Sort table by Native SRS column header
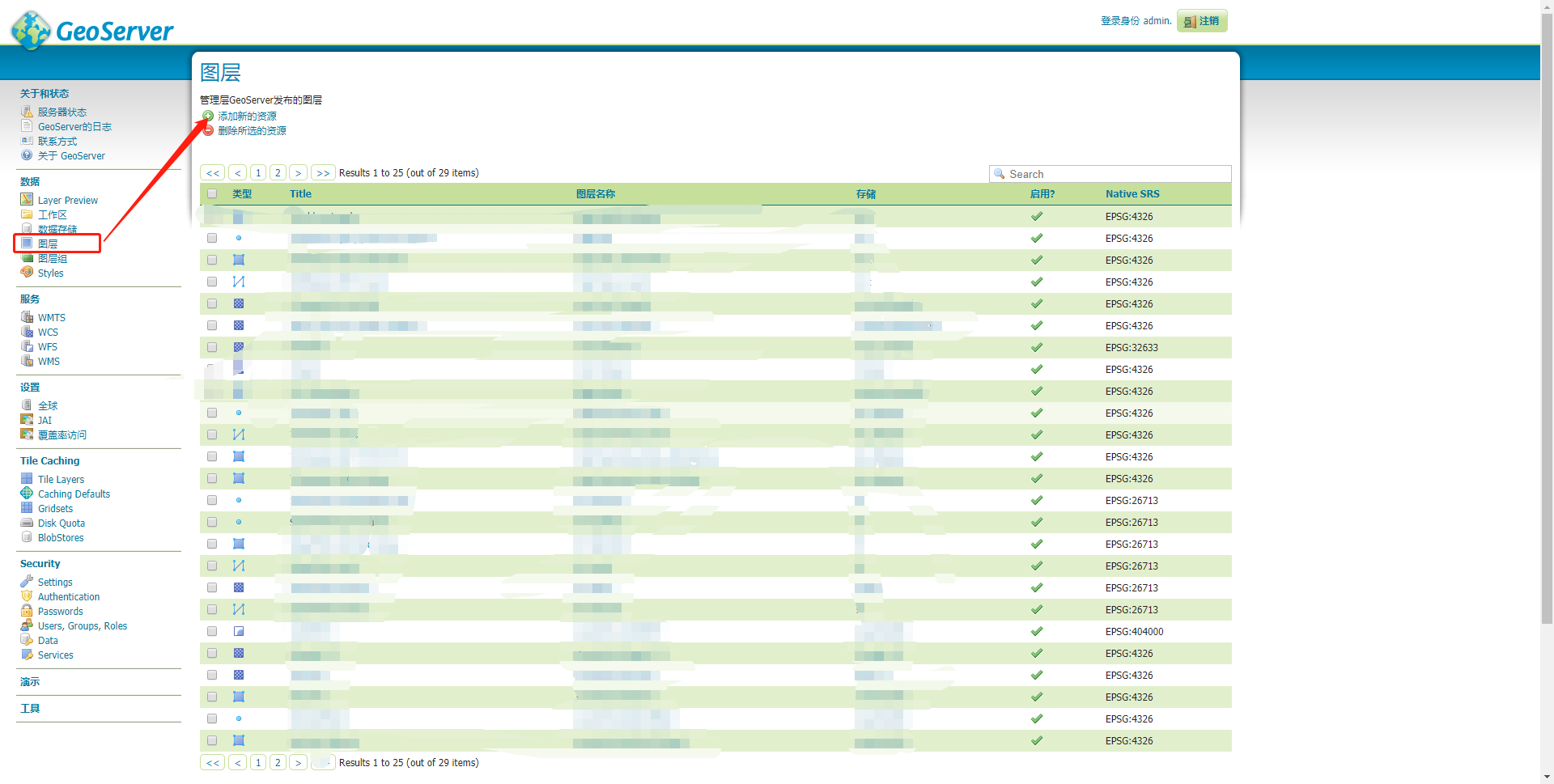 click(1132, 193)
